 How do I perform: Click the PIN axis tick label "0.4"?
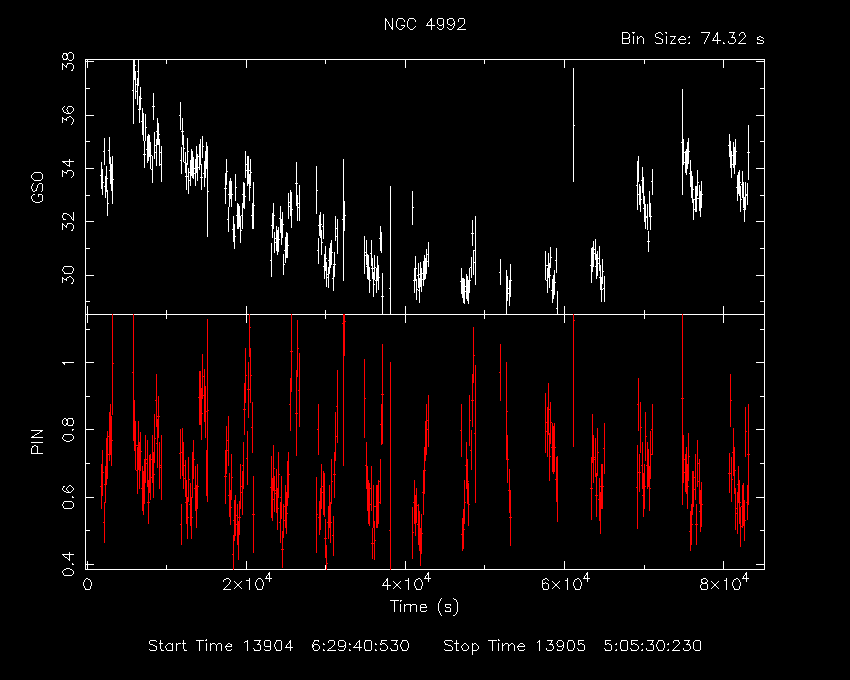(68, 564)
